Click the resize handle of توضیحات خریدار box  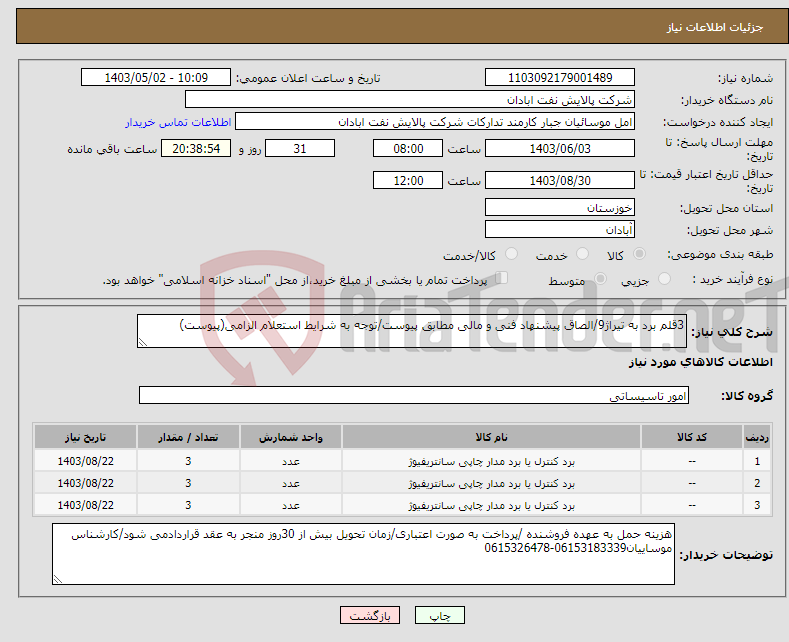coord(58,579)
